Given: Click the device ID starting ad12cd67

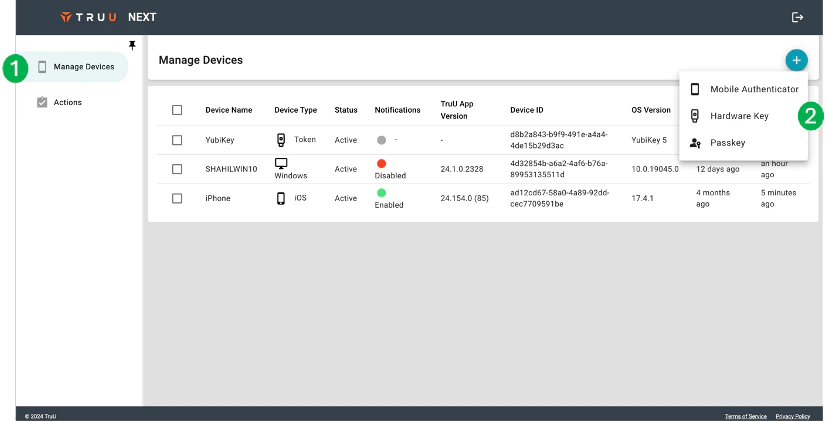Looking at the screenshot, I should pyautogui.click(x=560, y=198).
